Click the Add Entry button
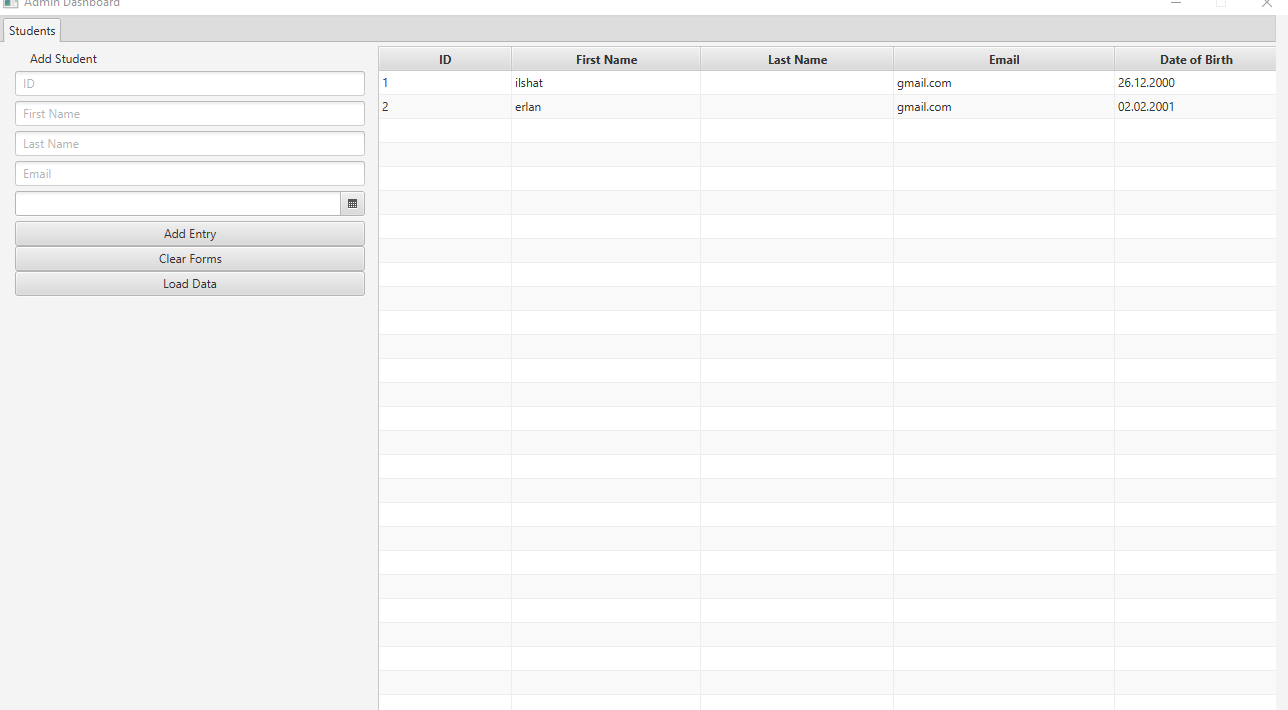Image resolution: width=1288 pixels, height=710 pixels. tap(189, 233)
